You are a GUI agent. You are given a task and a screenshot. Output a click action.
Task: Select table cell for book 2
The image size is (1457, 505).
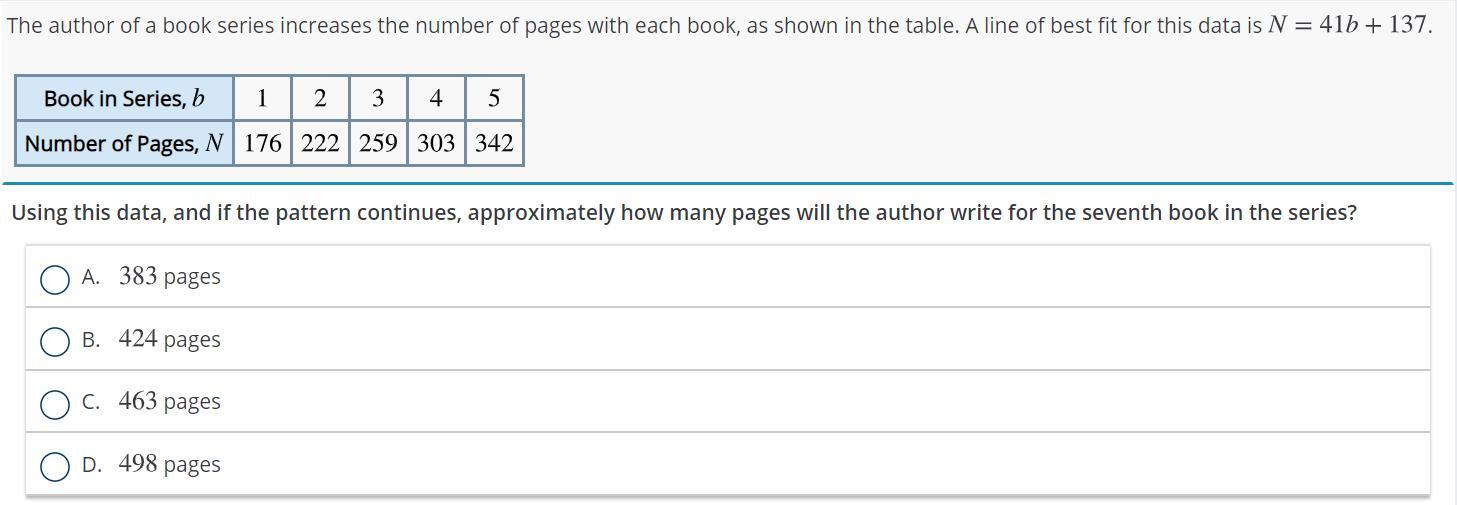pos(320,98)
